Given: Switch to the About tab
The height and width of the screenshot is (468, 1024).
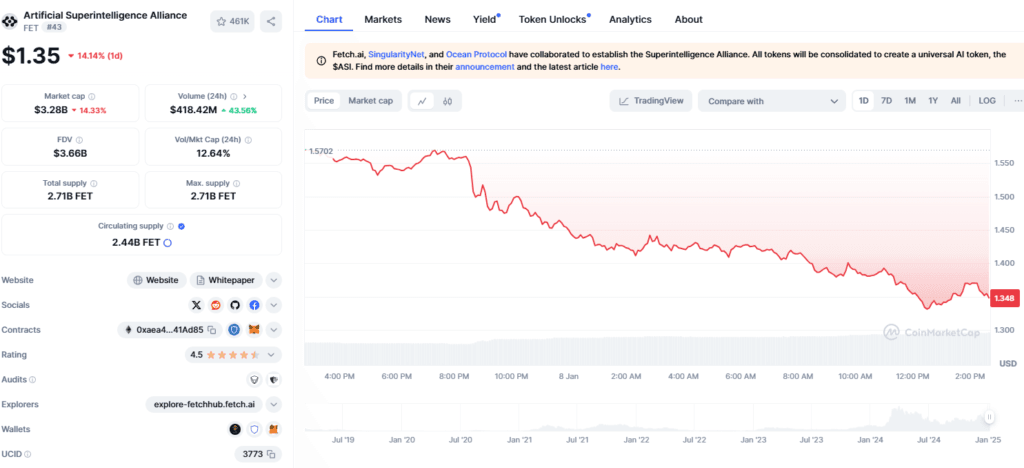Looking at the screenshot, I should [x=689, y=20].
